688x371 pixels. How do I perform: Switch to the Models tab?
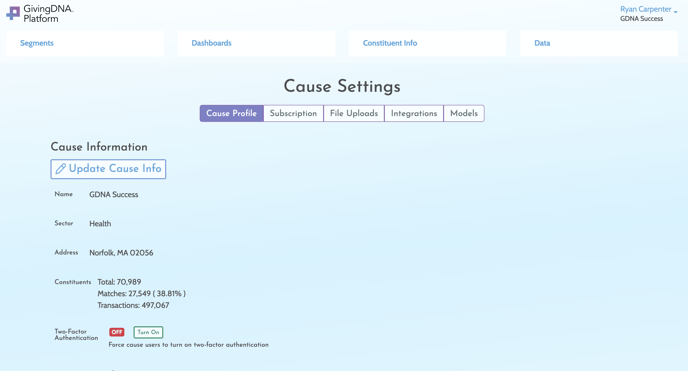click(x=464, y=113)
